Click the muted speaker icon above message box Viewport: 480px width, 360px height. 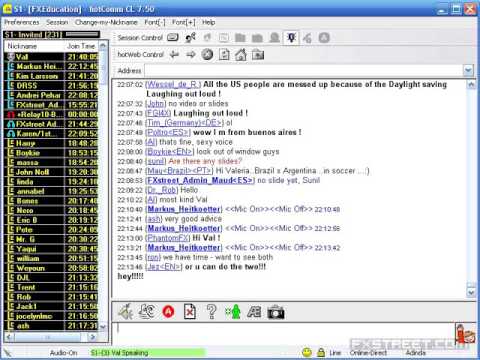126,312
